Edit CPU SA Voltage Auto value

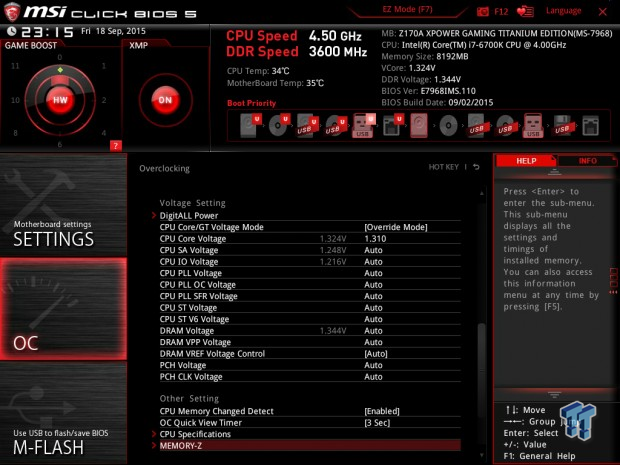373,250
